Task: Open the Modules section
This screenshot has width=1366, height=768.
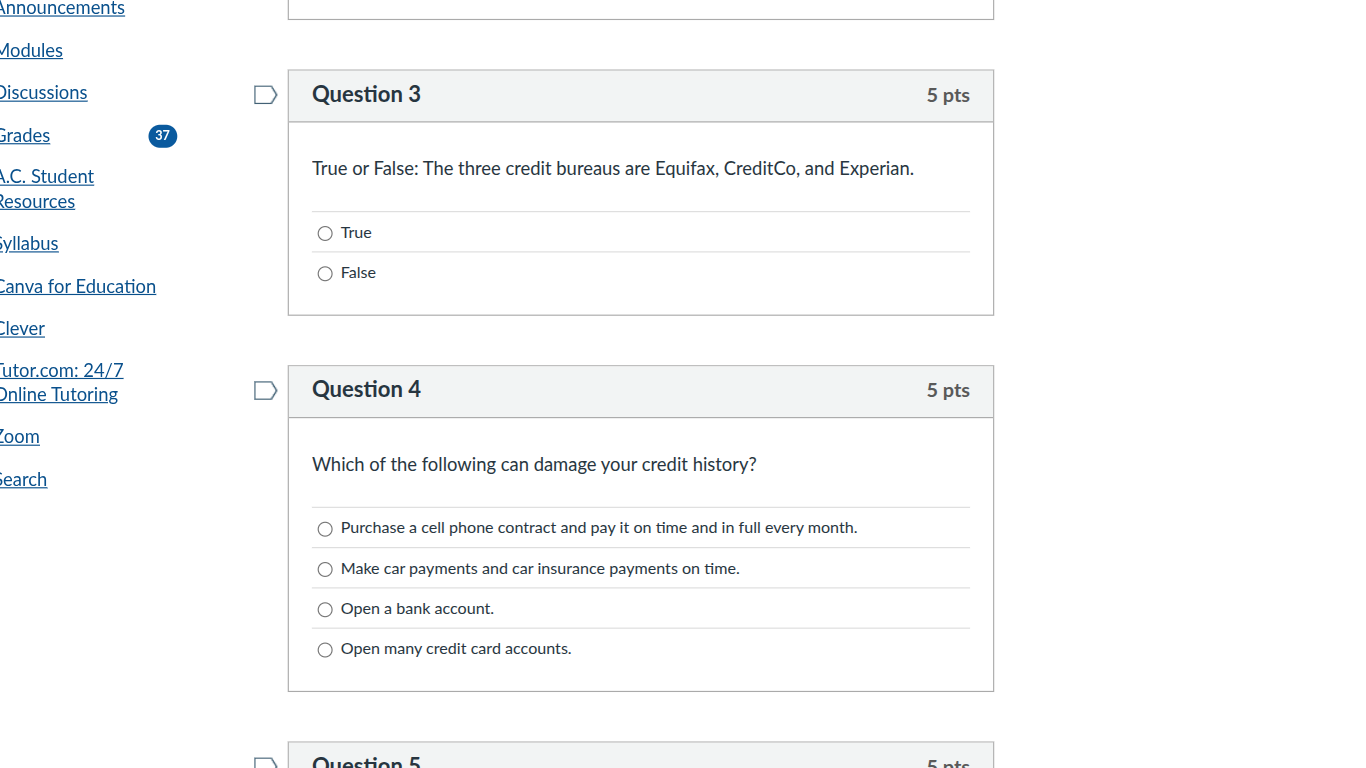Action: tap(31, 50)
